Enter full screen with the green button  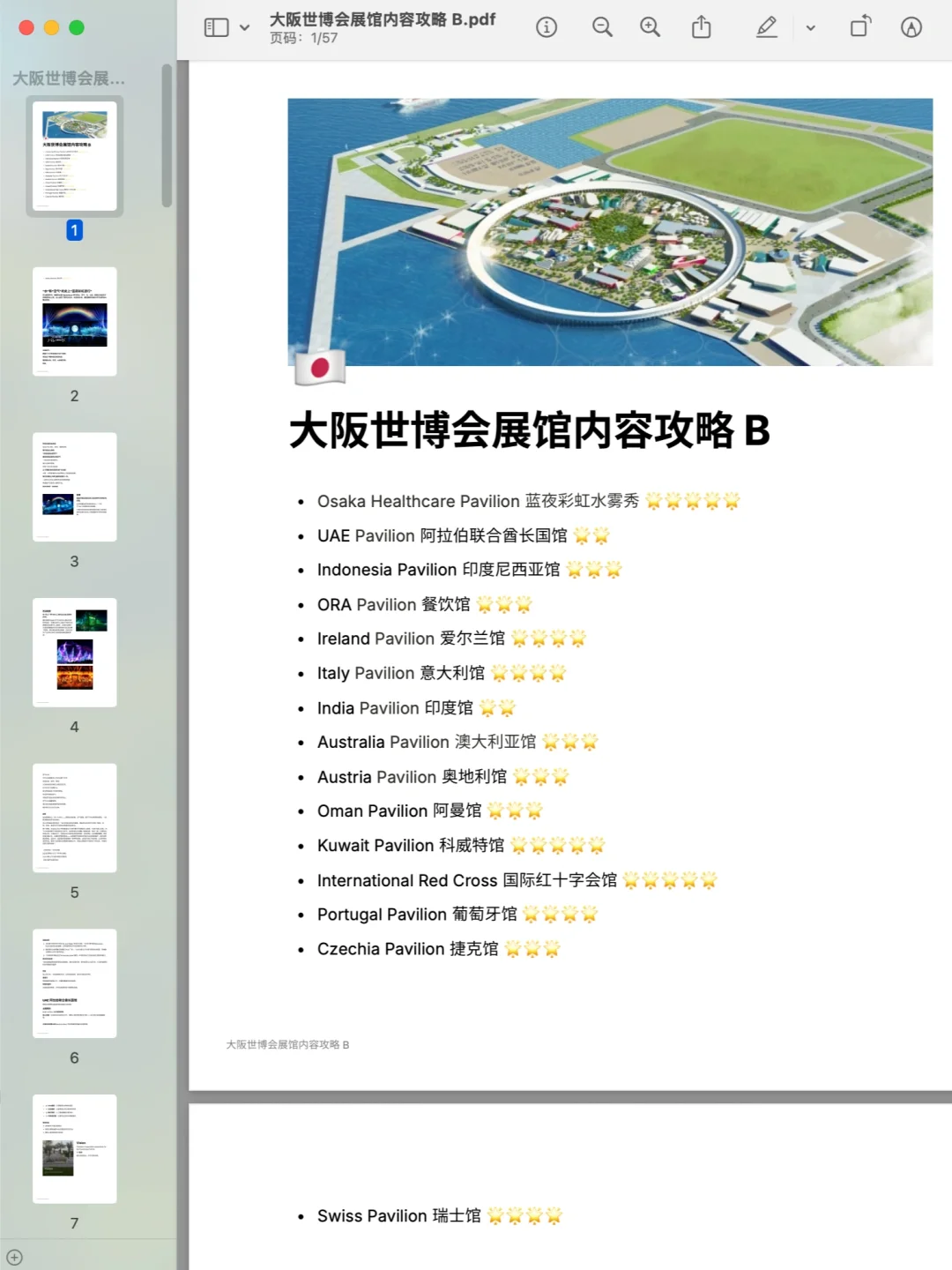click(77, 27)
